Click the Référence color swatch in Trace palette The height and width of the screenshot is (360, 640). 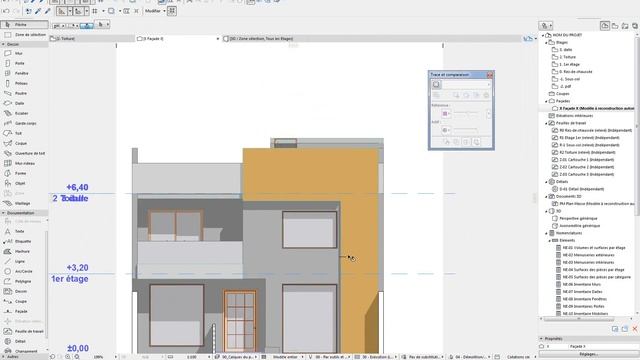(445, 114)
